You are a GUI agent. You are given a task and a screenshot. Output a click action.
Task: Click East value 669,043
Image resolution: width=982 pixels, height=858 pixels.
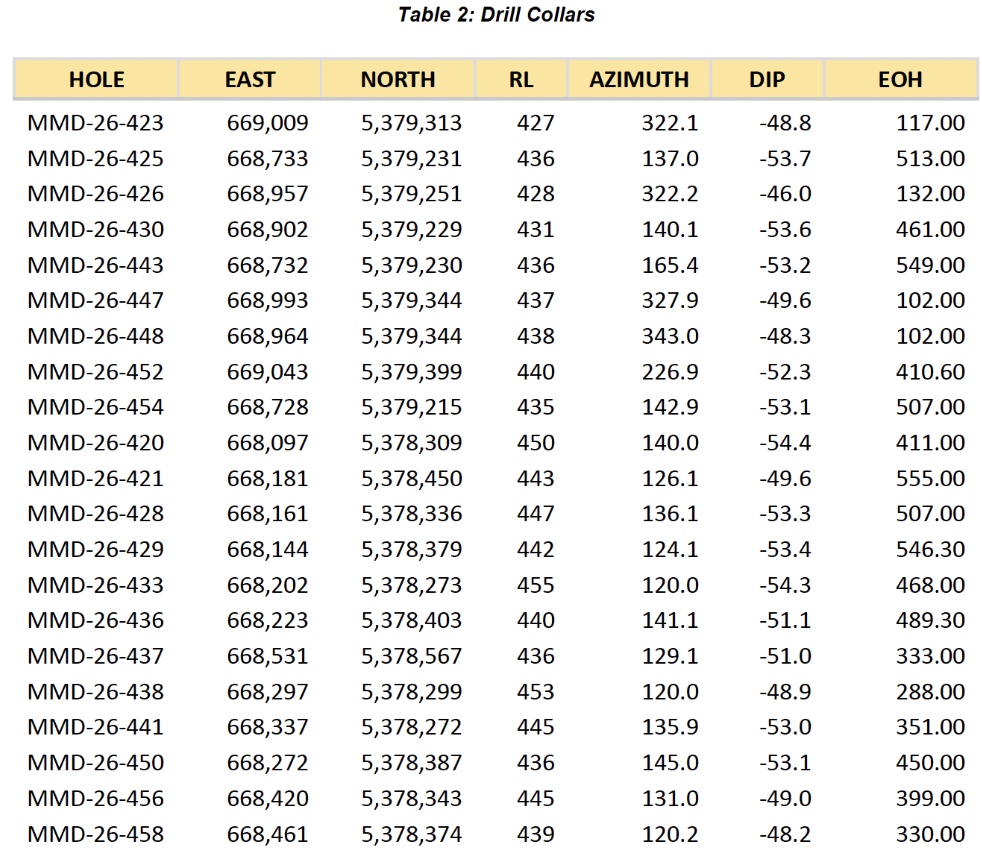pos(267,372)
